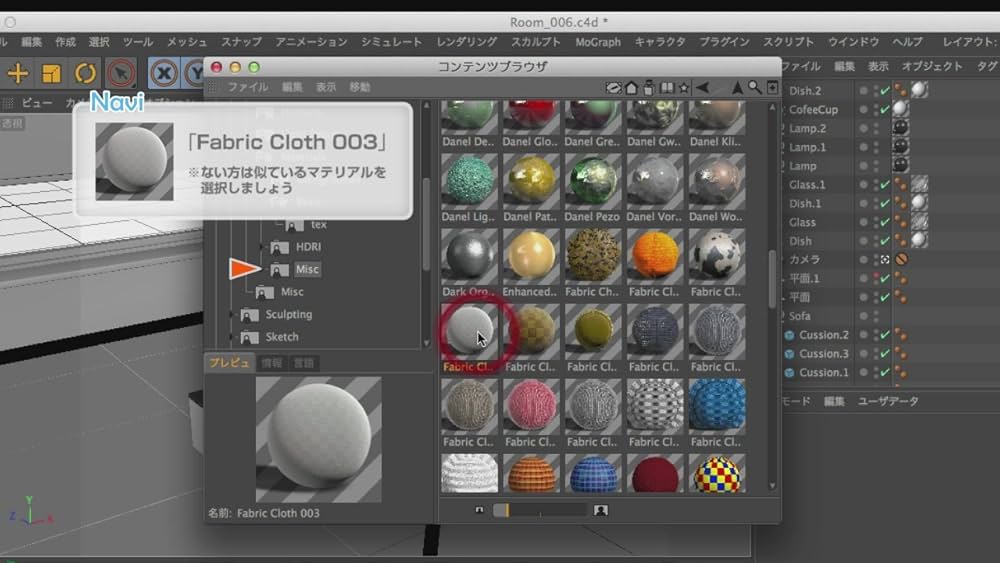This screenshot has height=563, width=1000.
Task: Select the Rotate tool in main toolbar
Action: click(85, 73)
